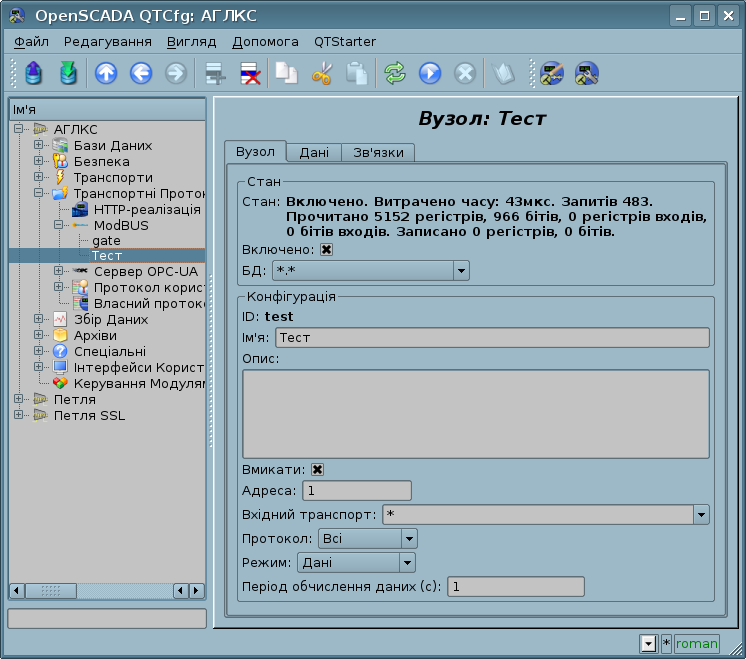Start cyclic refresh with the blue play icon
This screenshot has width=746, height=659.
coord(430,73)
